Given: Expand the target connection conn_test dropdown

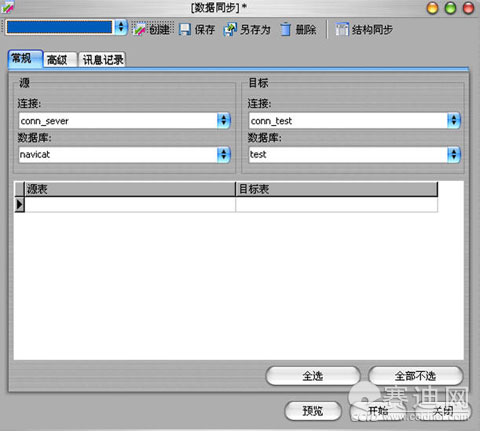Looking at the screenshot, I should 453,120.
